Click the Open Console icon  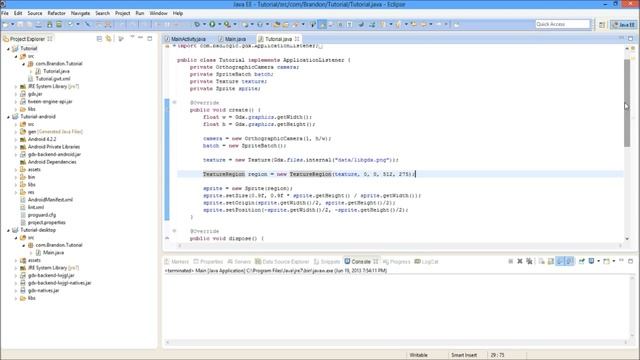click(x=607, y=261)
